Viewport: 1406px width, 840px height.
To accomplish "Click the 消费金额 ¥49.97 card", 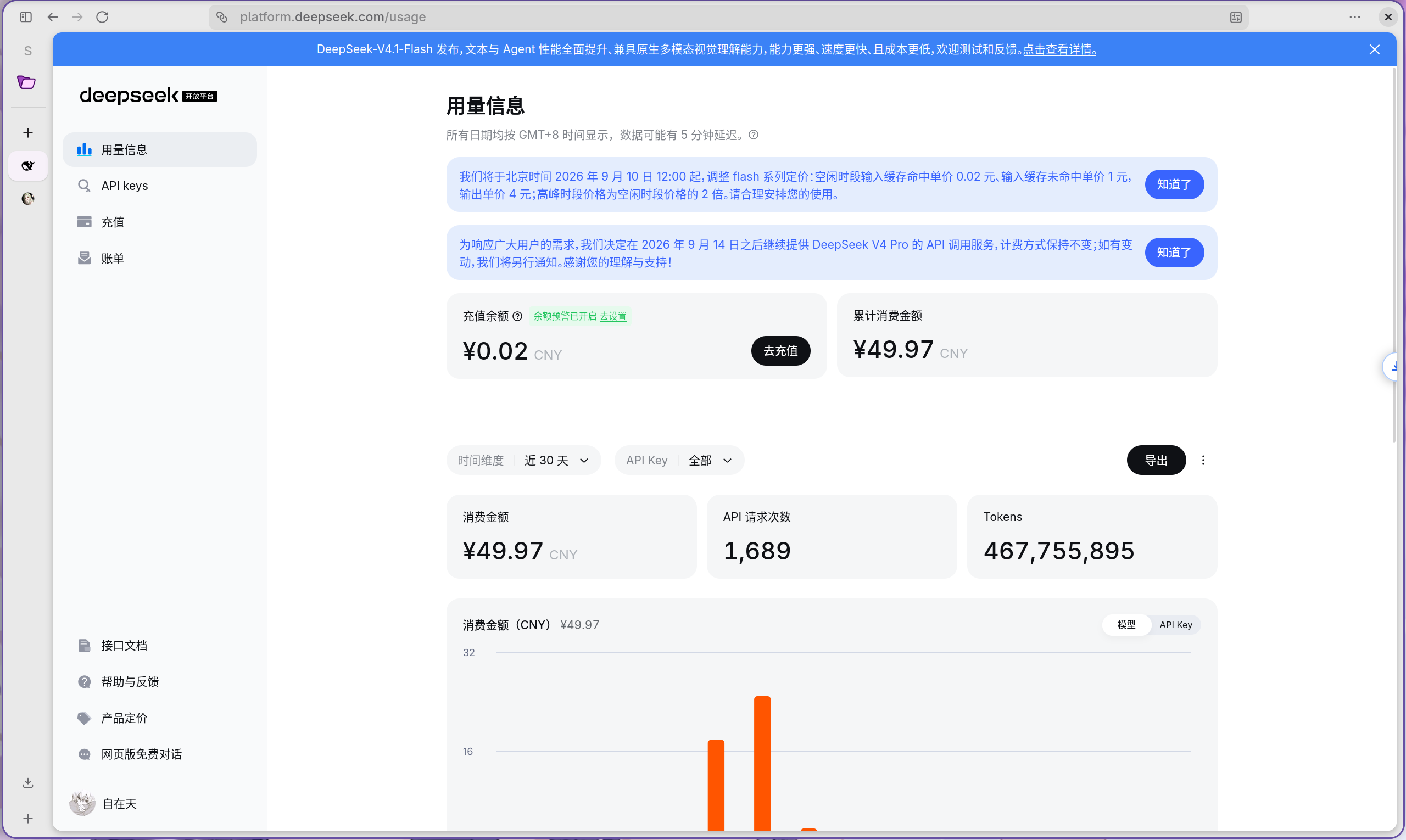I will [x=571, y=536].
